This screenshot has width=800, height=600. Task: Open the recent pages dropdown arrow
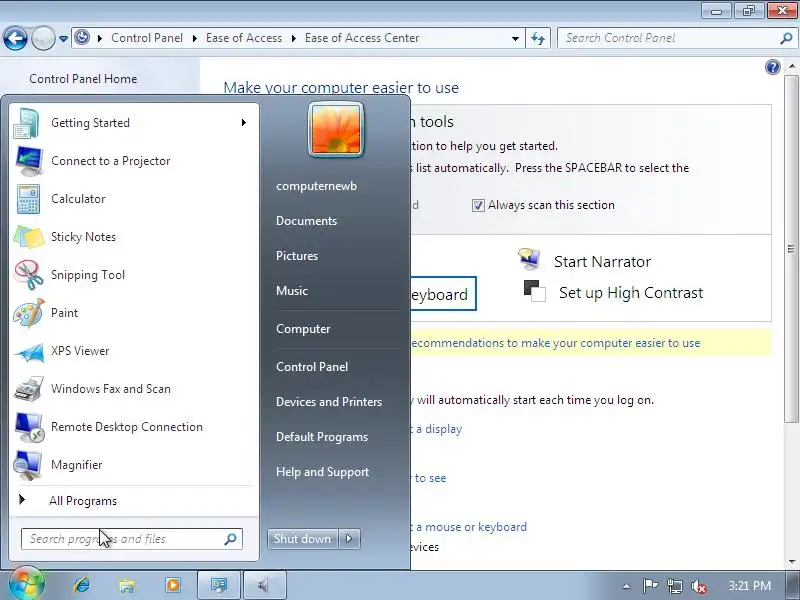(x=63, y=38)
